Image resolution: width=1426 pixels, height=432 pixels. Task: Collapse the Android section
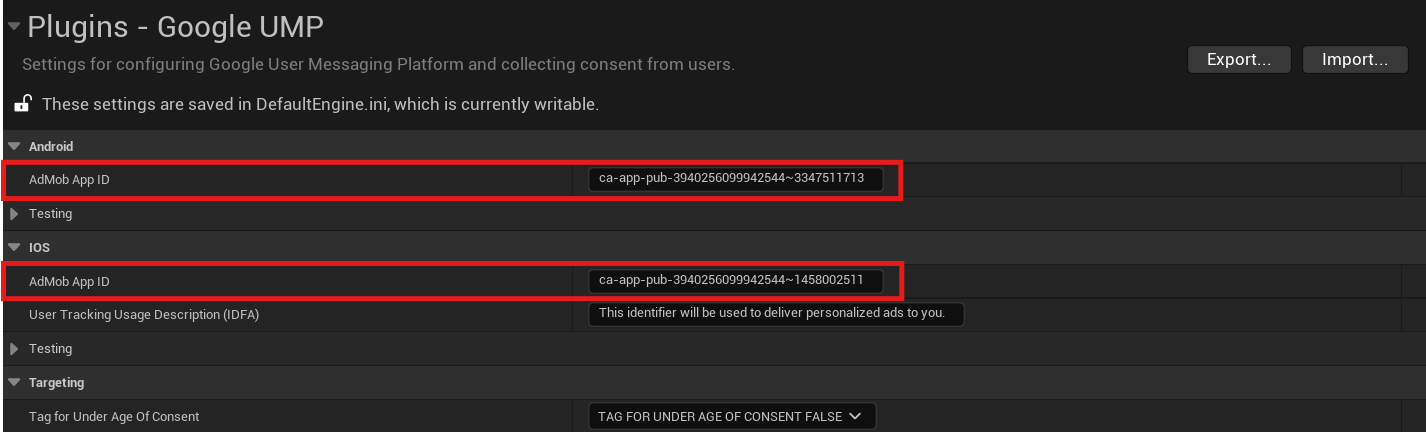(14, 147)
